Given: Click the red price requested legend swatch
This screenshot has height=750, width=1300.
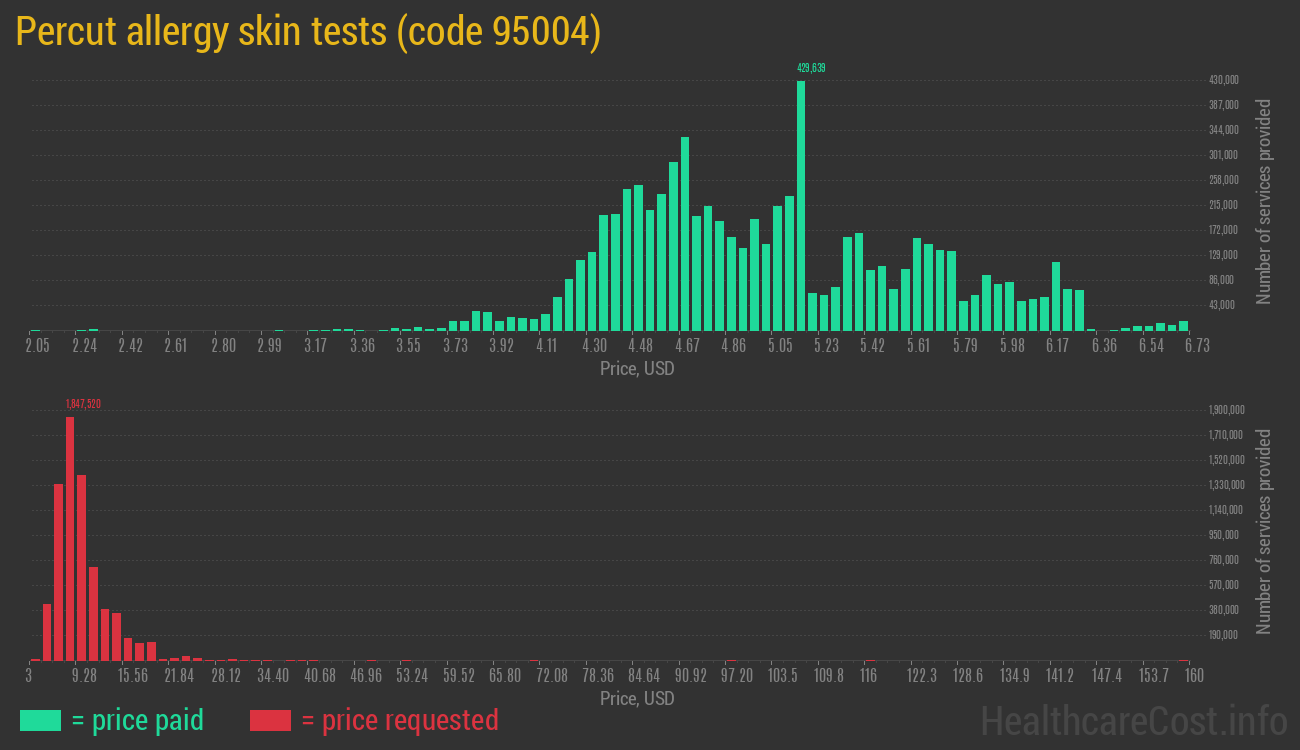Looking at the screenshot, I should point(270,720).
